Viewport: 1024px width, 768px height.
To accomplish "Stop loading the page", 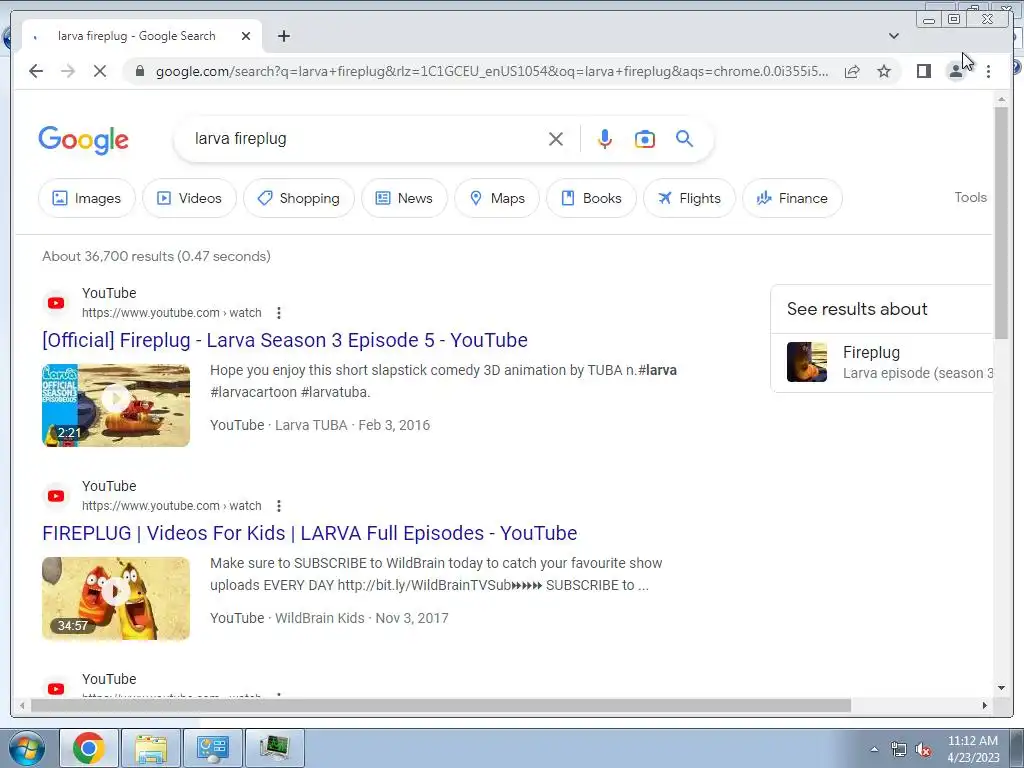I will [x=100, y=71].
